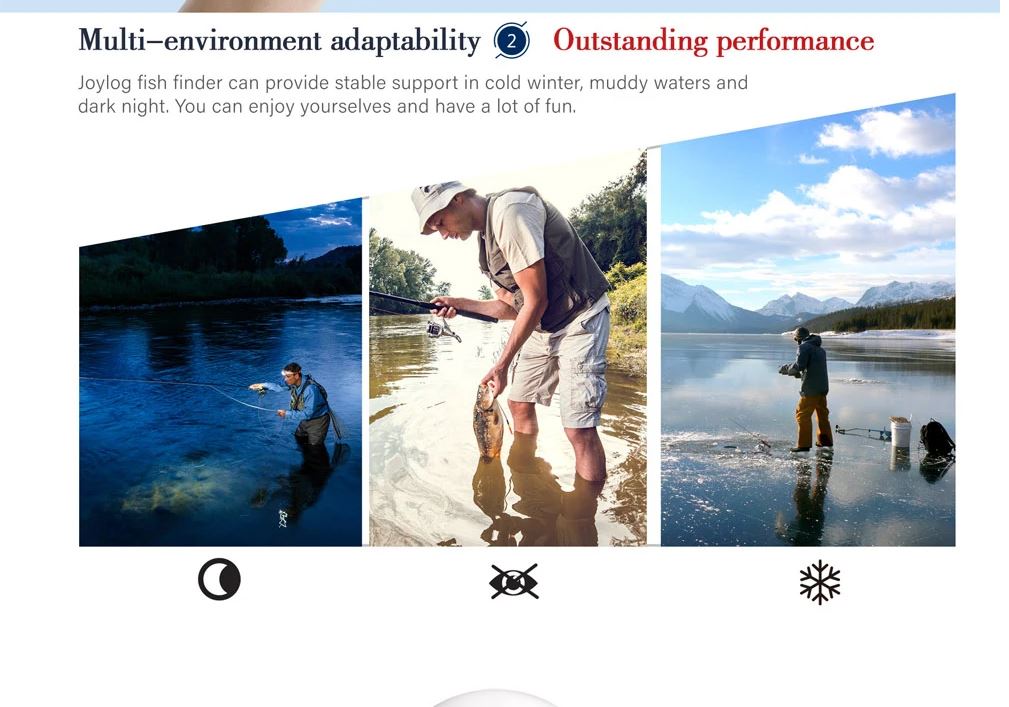The width and height of the screenshot is (1009, 707).
Task: Click the Multi-environment adaptability heading
Action: click(x=279, y=41)
